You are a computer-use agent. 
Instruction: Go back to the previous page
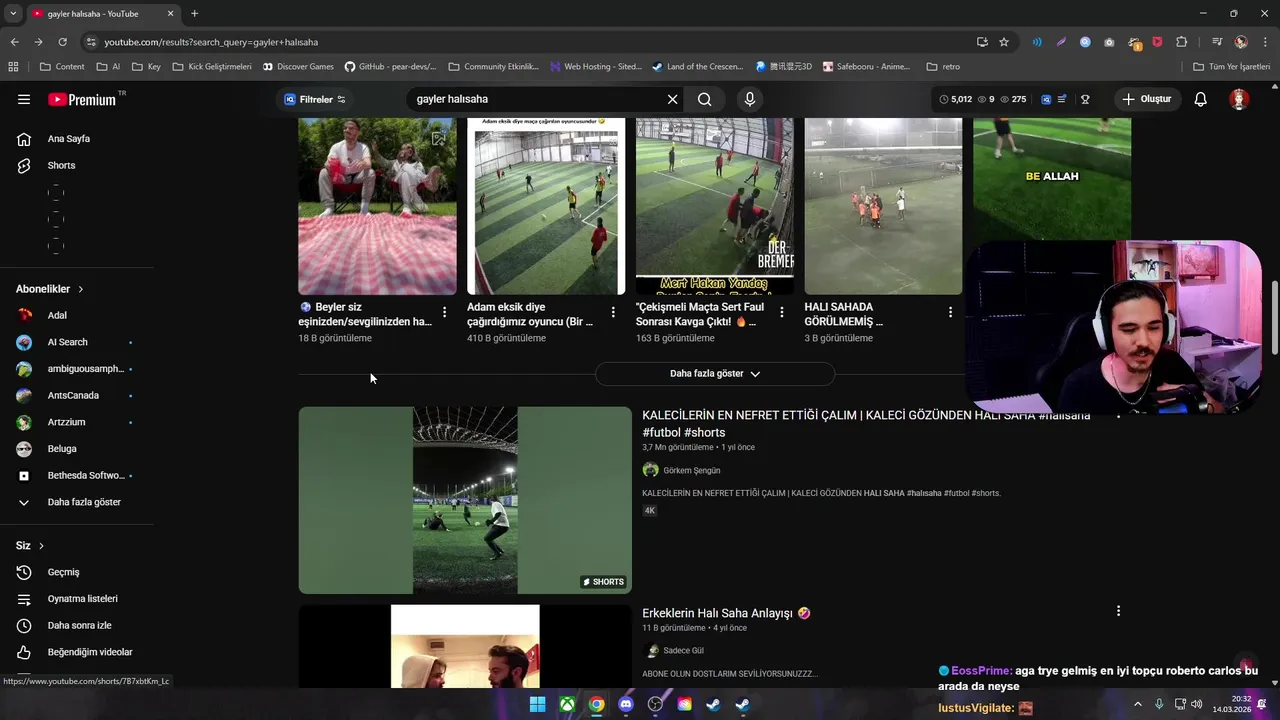(x=14, y=42)
